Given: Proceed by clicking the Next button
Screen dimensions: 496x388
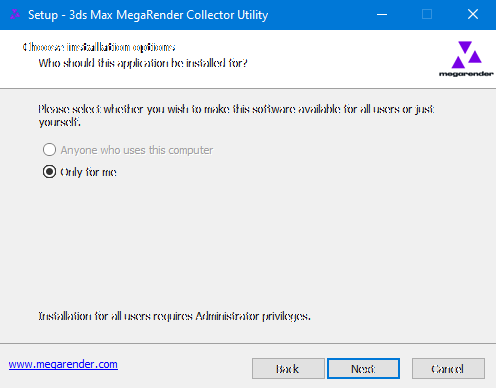Looking at the screenshot, I should click(363, 369).
